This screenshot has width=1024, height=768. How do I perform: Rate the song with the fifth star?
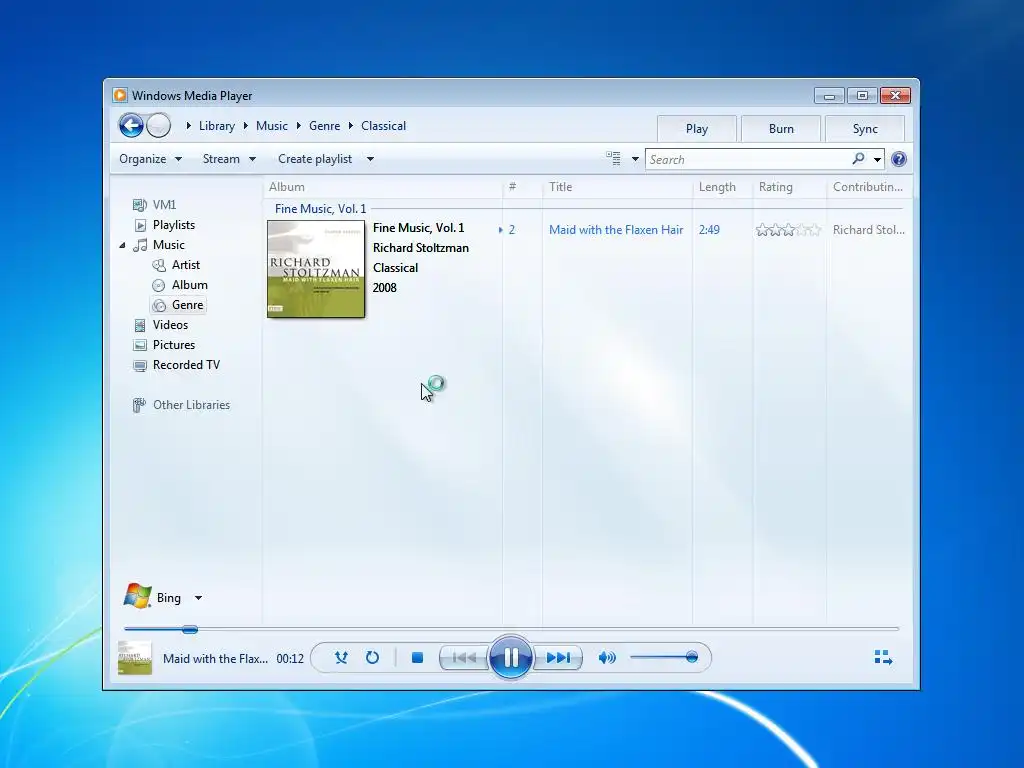[x=814, y=230]
